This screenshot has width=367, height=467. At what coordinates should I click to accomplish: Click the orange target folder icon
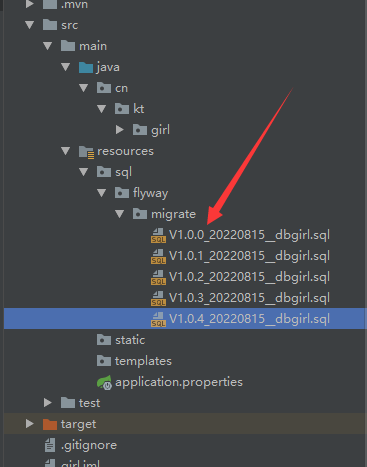pyautogui.click(x=50, y=424)
